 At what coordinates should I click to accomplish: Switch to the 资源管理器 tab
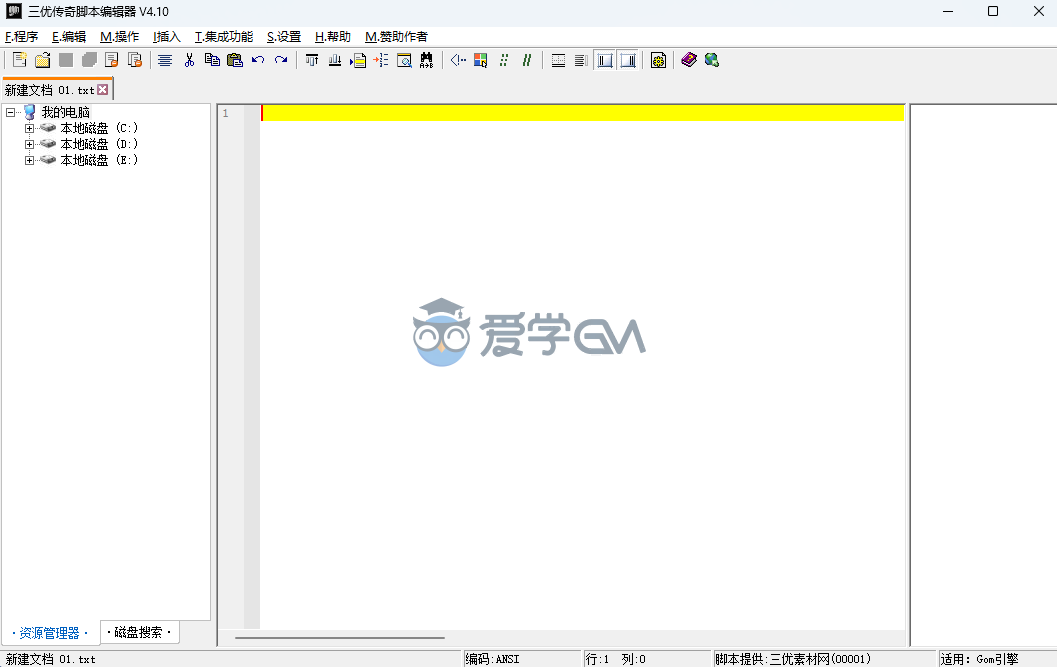point(50,633)
